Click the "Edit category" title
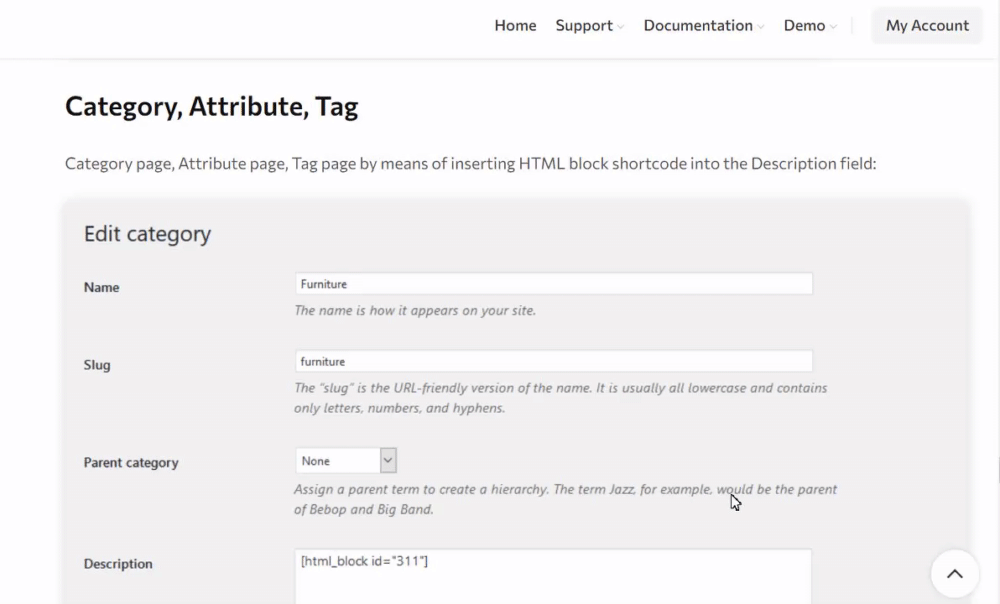Screen dimensions: 1000x604 point(147,234)
